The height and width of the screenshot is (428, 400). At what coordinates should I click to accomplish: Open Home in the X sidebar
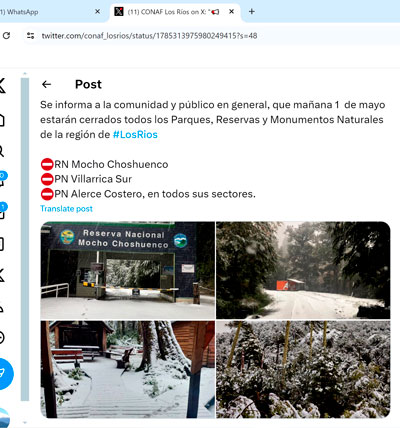[2, 120]
